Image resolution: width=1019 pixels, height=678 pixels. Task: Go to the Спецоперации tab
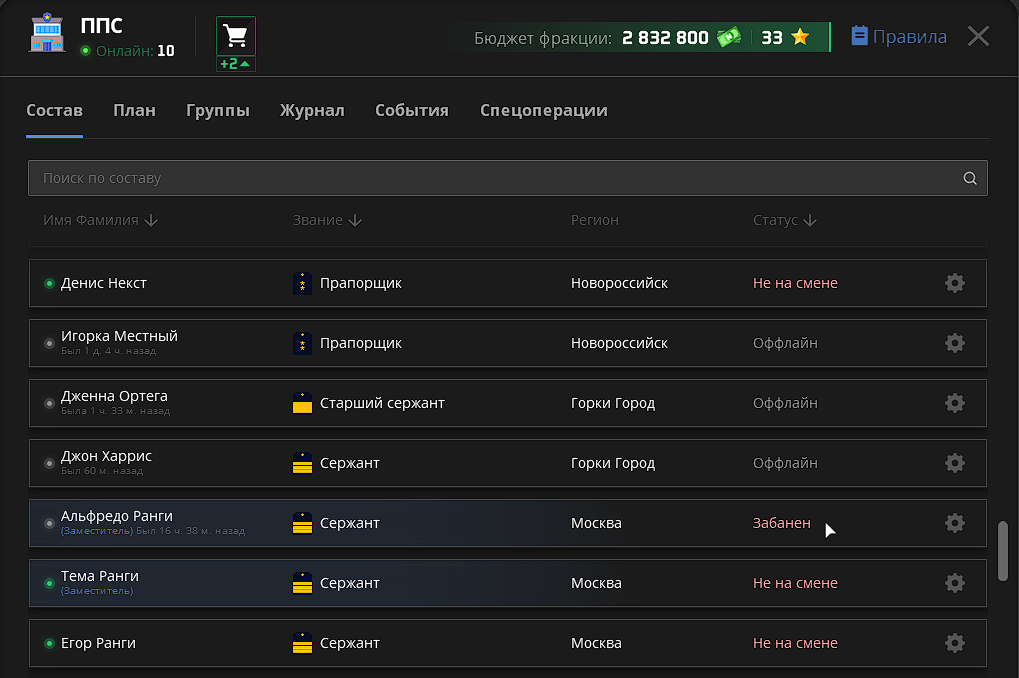point(543,111)
